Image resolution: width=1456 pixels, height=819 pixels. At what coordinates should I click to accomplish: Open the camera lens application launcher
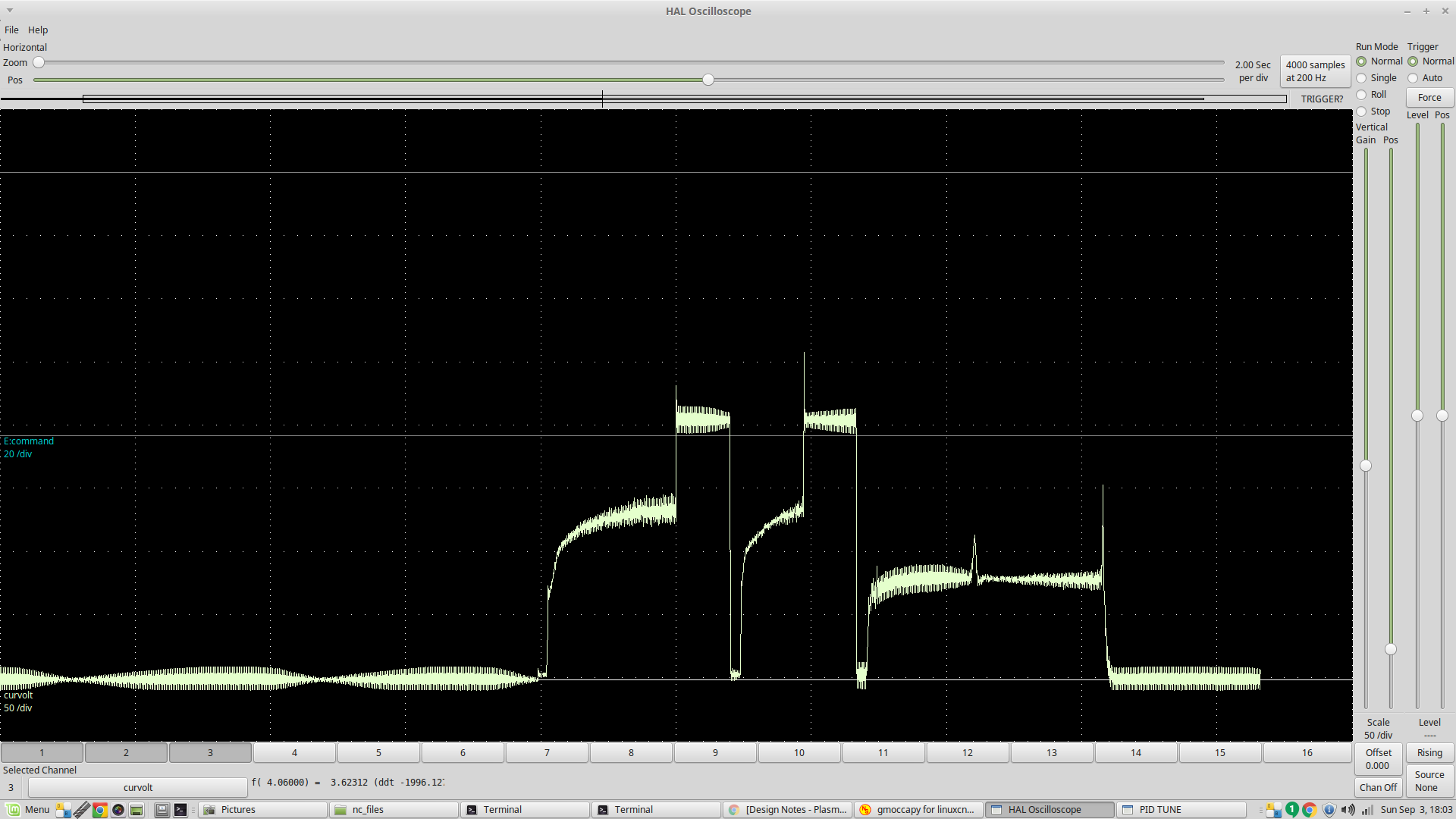[118, 810]
